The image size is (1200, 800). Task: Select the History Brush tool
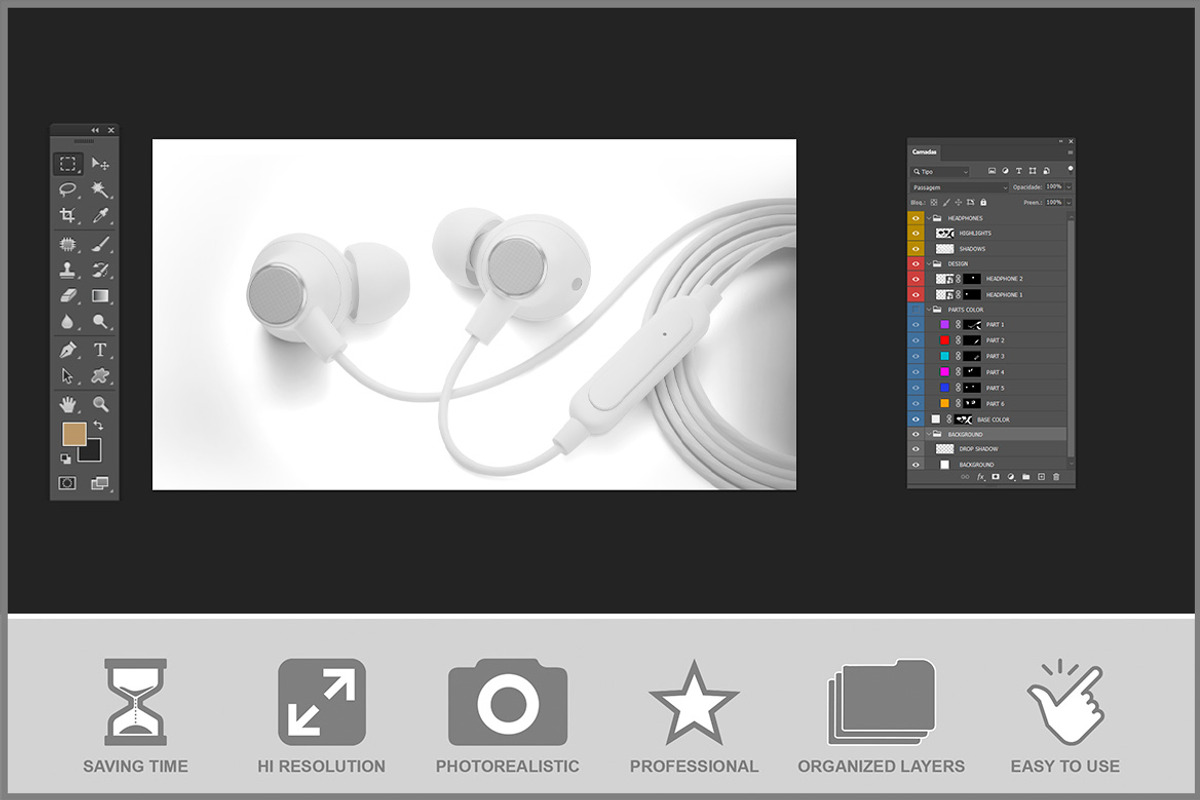click(100, 270)
